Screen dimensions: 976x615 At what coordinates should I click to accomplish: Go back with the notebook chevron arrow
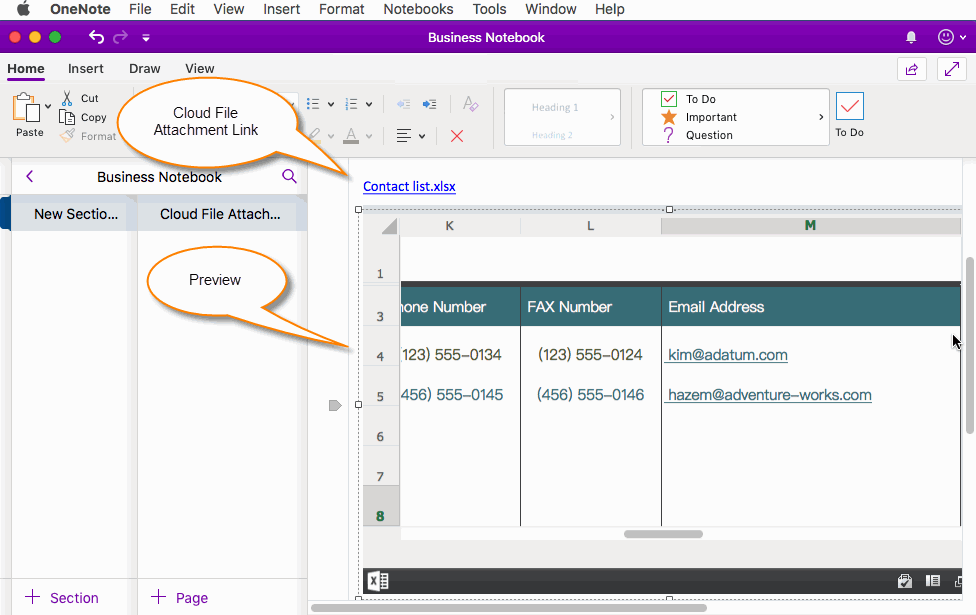(29, 176)
